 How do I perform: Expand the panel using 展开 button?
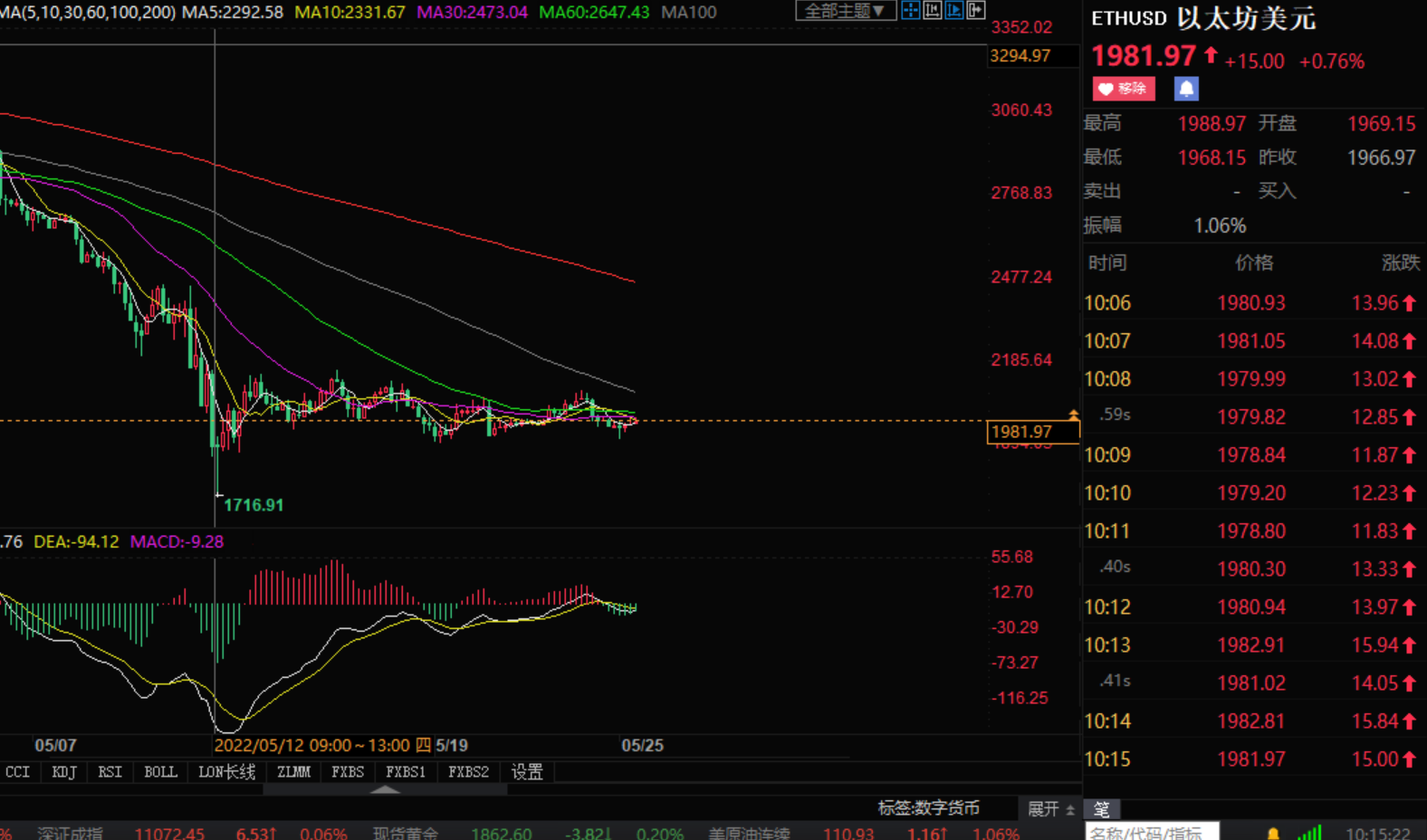tap(1050, 808)
